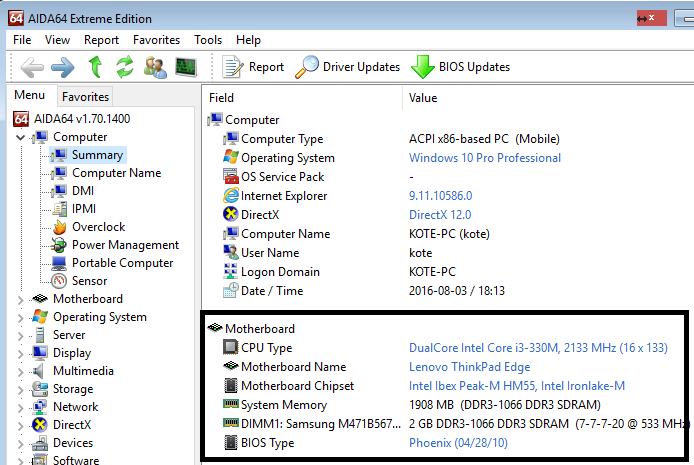Image resolution: width=694 pixels, height=465 pixels.
Task: Switch to the Menu tab
Action: coord(30,95)
